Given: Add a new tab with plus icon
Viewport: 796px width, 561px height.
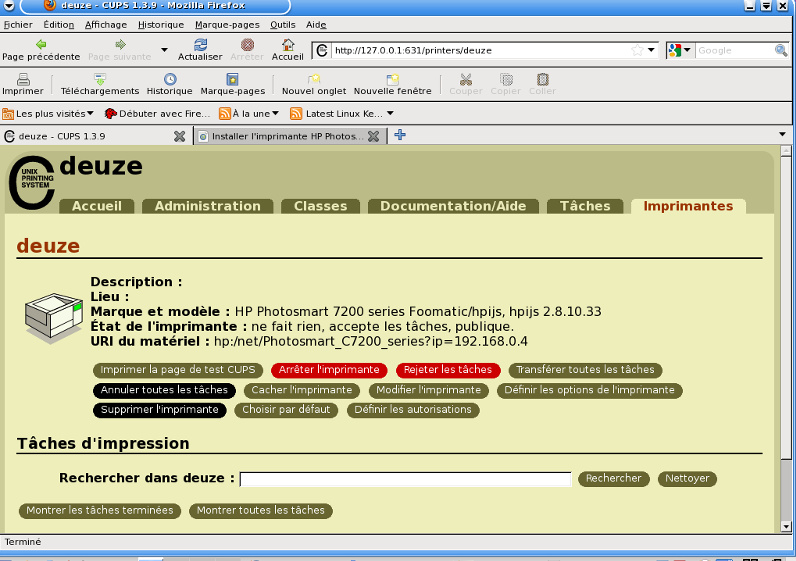Looking at the screenshot, I should [400, 135].
